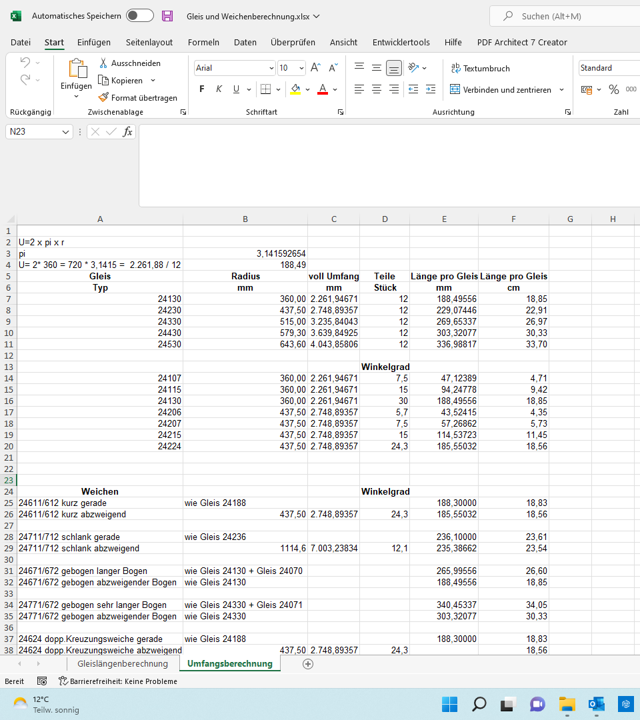This screenshot has height=720, width=640.
Task: Open the file name dropdown in title bar
Action: click(316, 16)
